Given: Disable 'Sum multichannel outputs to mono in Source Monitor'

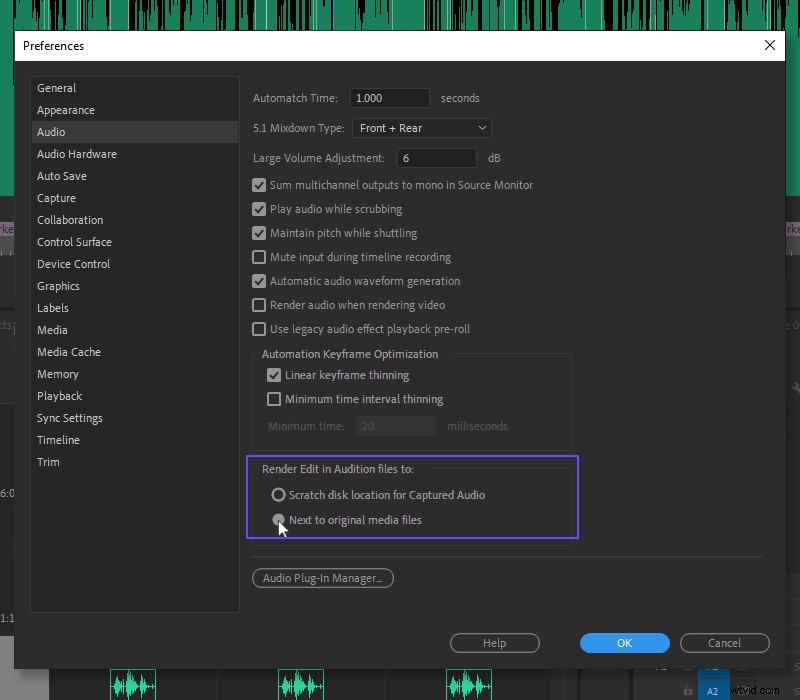Looking at the screenshot, I should point(258,185).
